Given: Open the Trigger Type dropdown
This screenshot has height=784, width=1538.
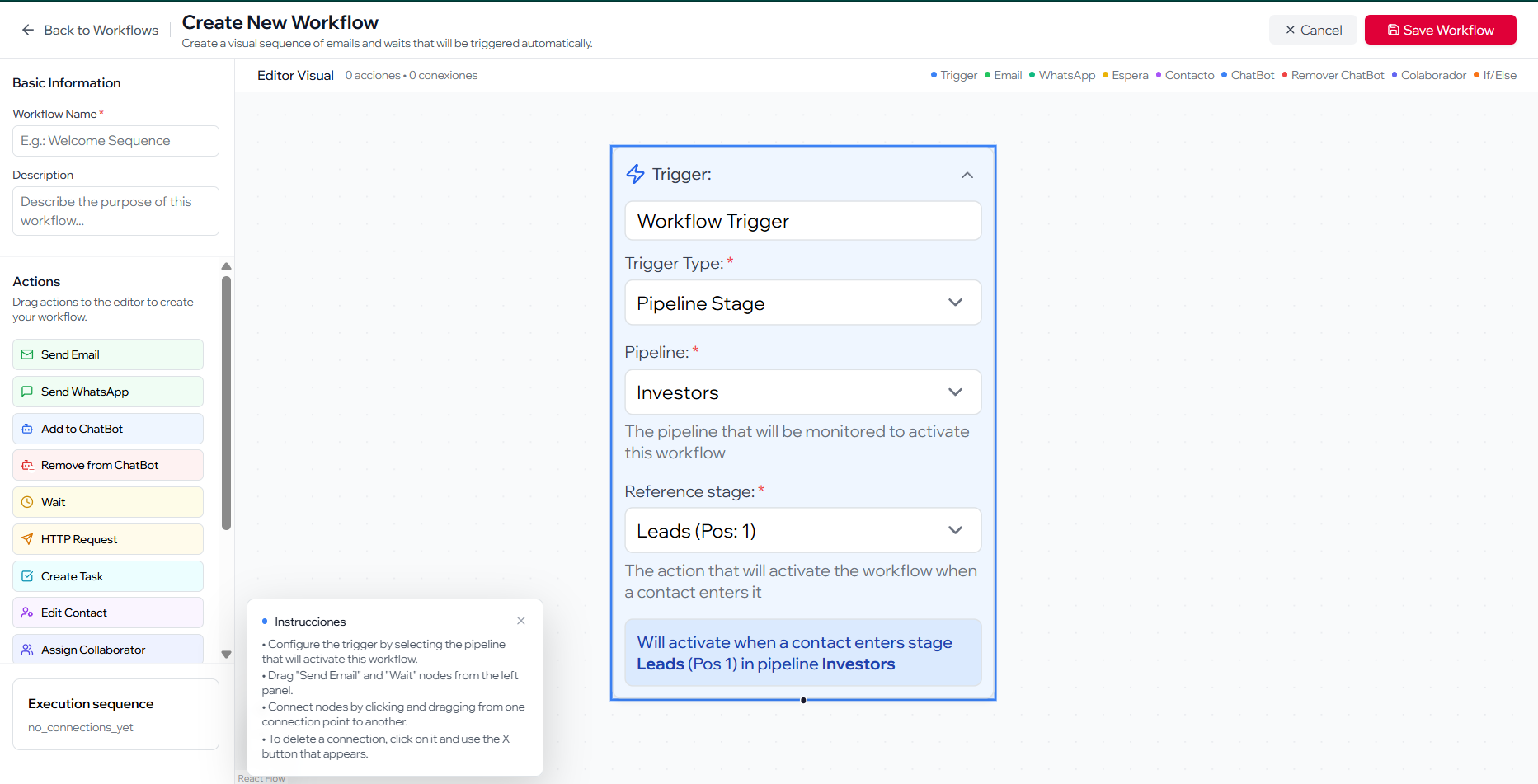Looking at the screenshot, I should (802, 303).
